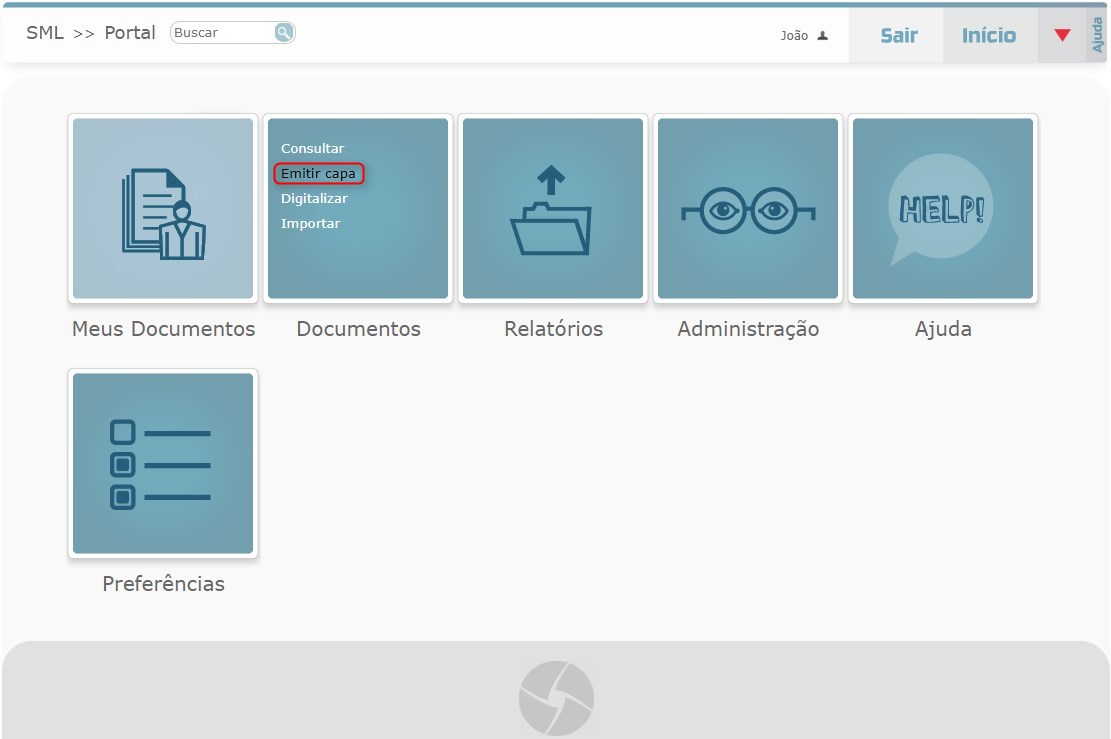The width and height of the screenshot is (1111, 739).
Task: Click the user icon beside João
Action: (x=823, y=36)
